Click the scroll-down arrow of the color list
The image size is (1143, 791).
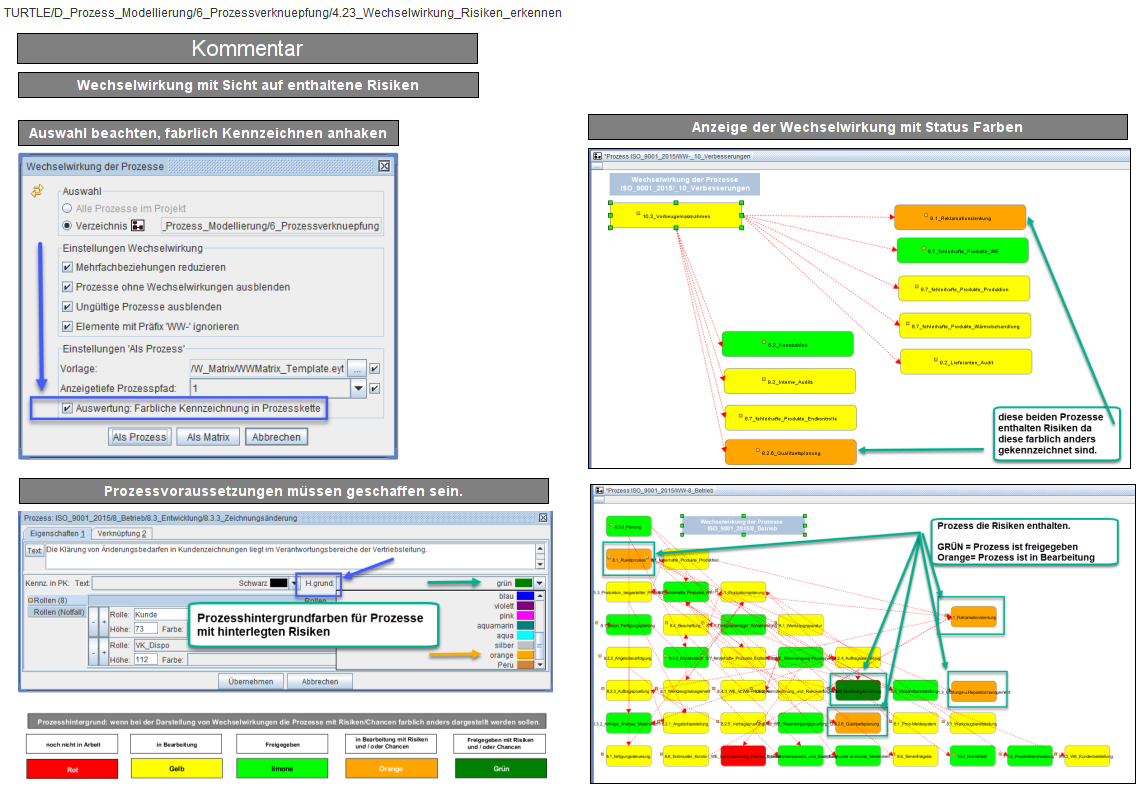click(540, 665)
